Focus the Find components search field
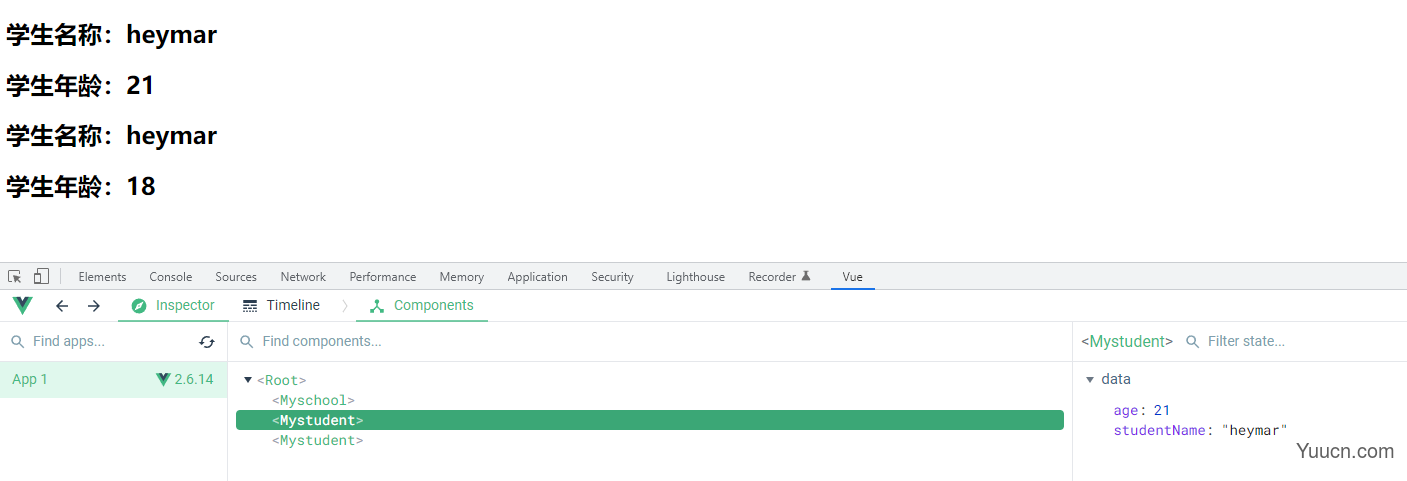Image resolution: width=1407 pixels, height=481 pixels. pyautogui.click(x=650, y=342)
